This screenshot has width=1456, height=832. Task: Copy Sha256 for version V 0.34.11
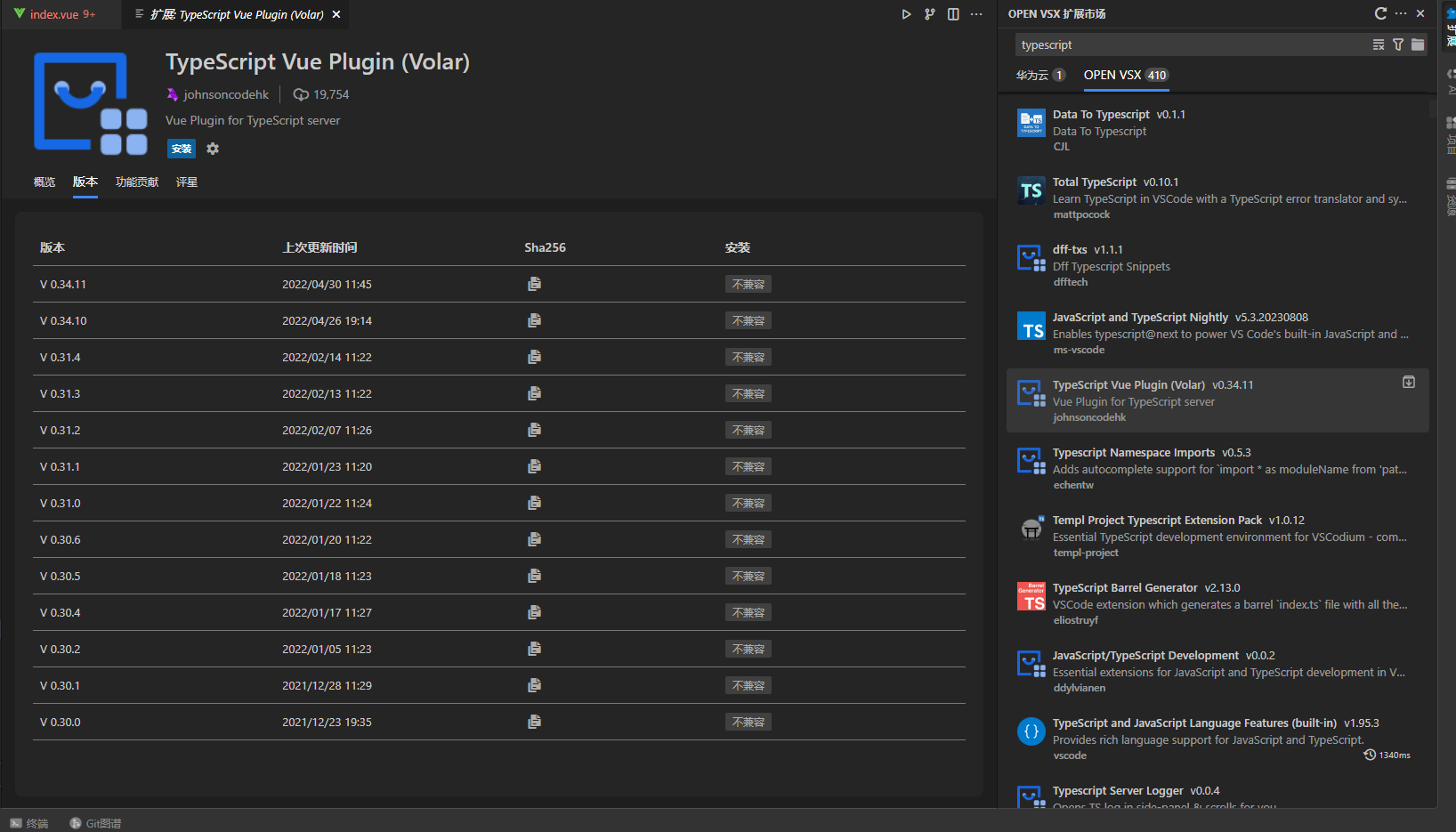(x=534, y=284)
